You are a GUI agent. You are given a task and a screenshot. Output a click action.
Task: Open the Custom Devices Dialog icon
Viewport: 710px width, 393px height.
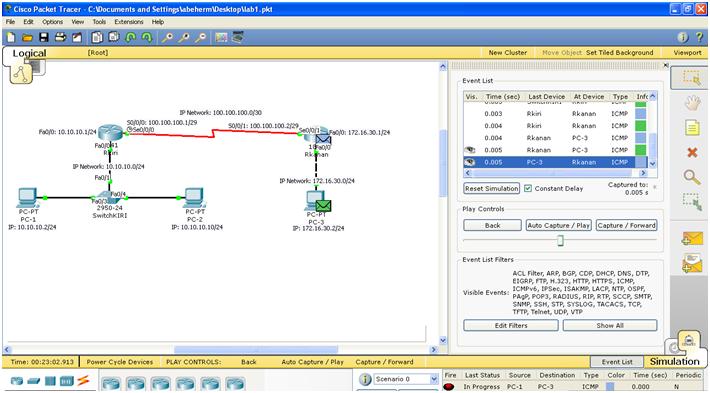[238, 38]
